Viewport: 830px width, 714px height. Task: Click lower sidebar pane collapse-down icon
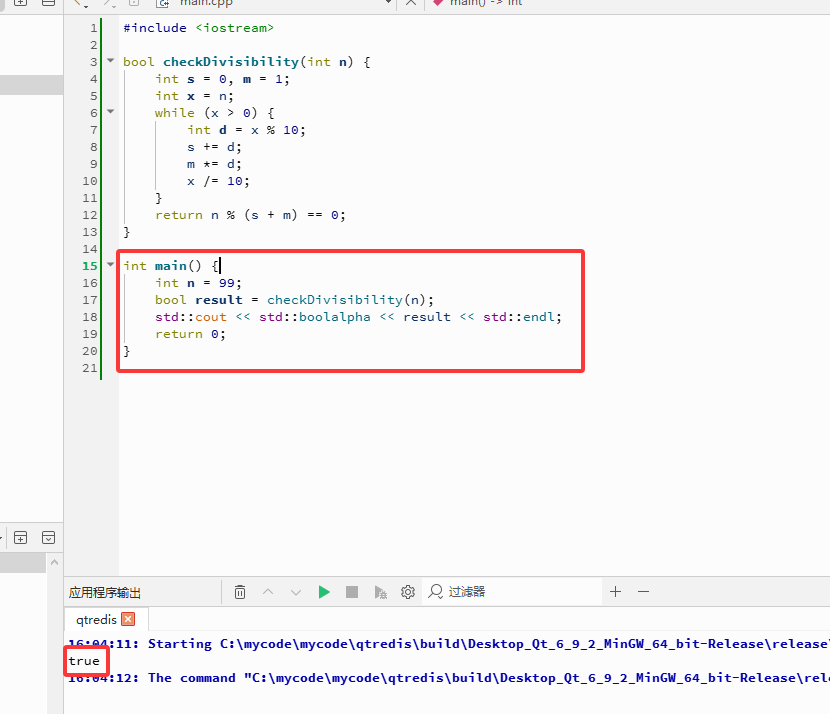(x=48, y=538)
